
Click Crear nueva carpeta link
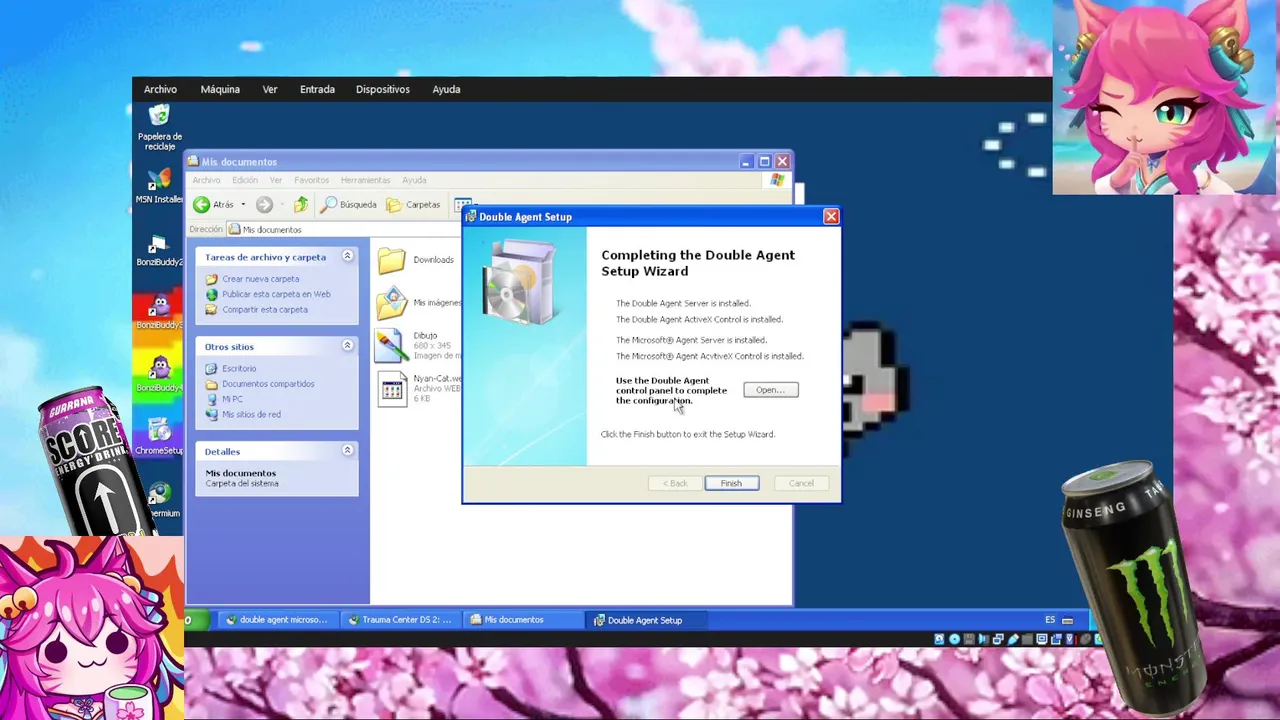click(260, 279)
